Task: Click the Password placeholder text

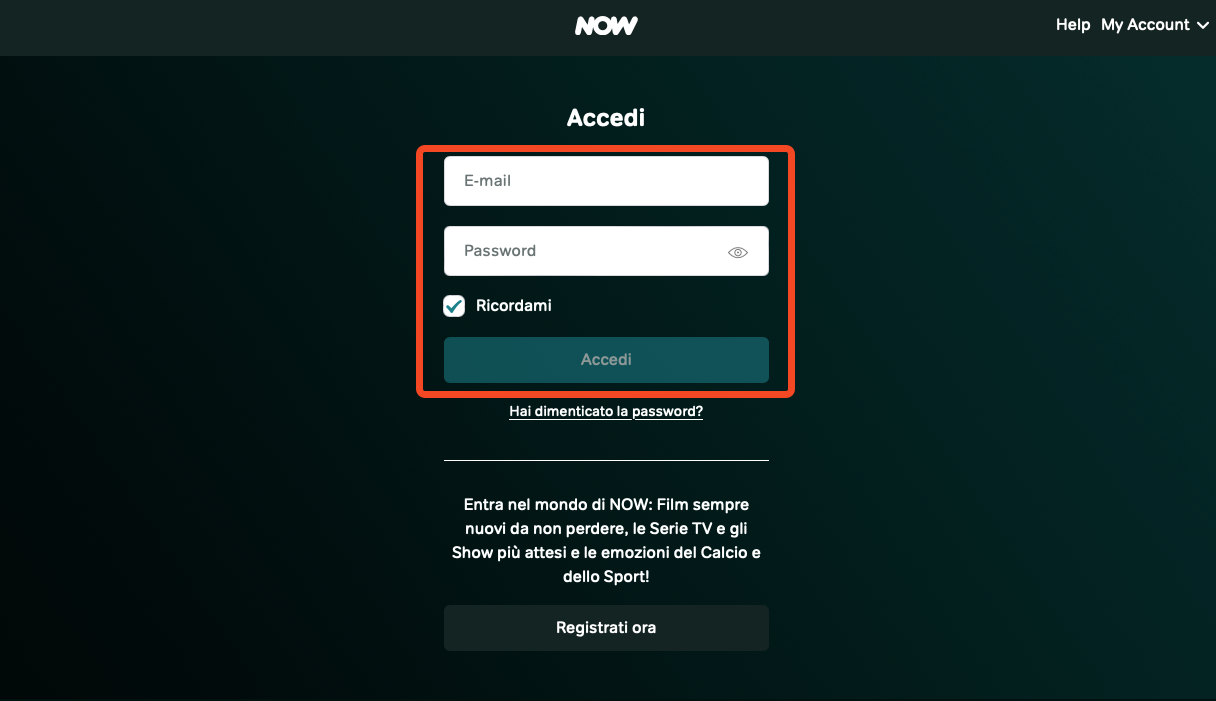Action: [x=500, y=251]
